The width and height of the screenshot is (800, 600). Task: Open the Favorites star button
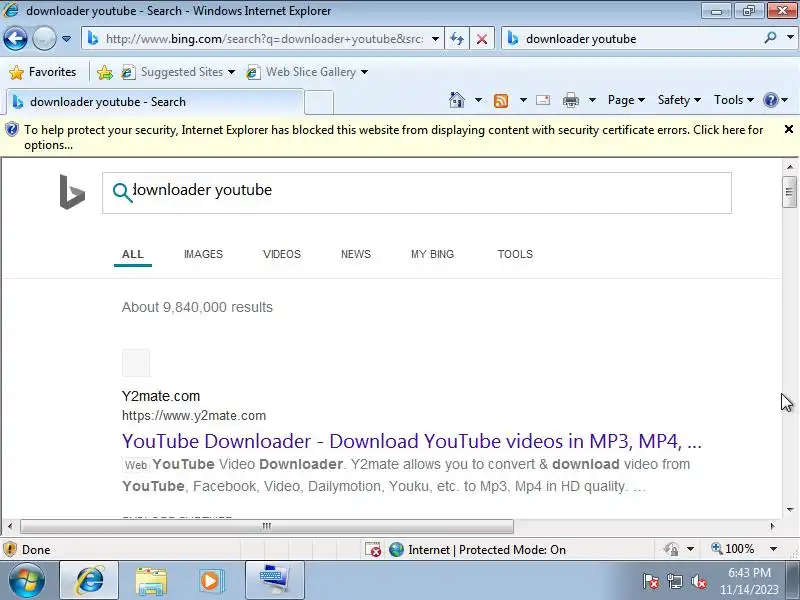click(43, 72)
